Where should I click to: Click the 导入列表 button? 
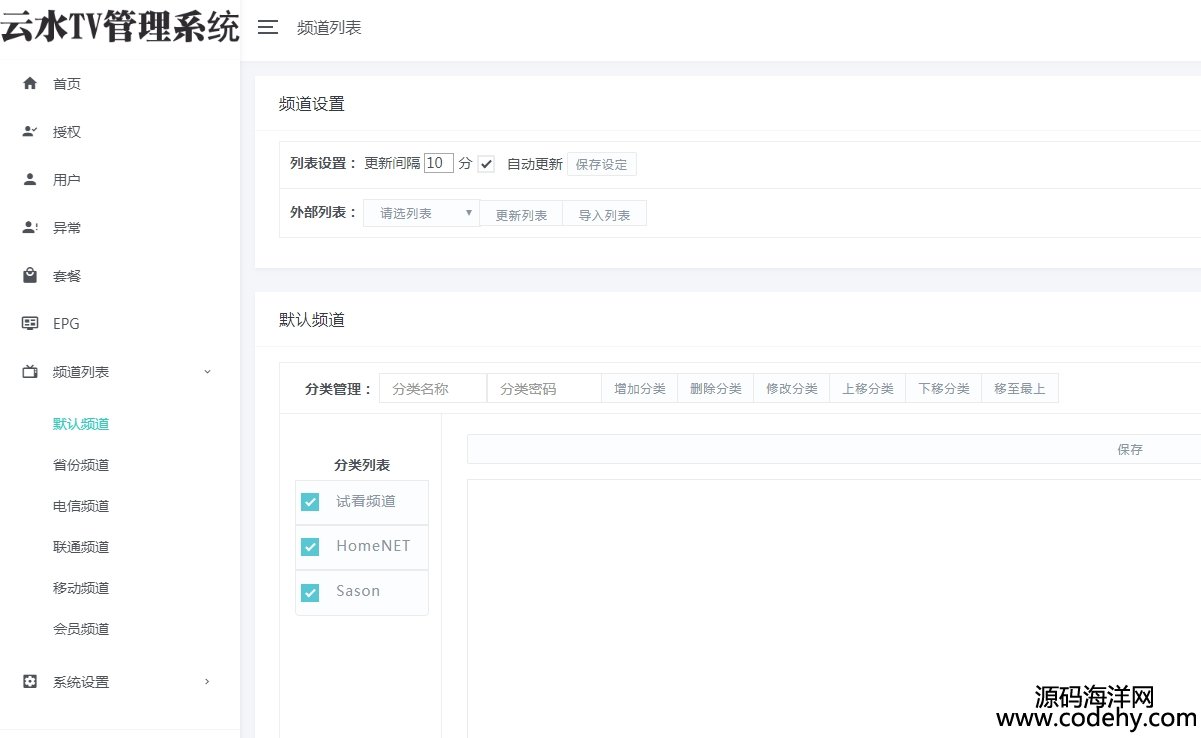604,214
